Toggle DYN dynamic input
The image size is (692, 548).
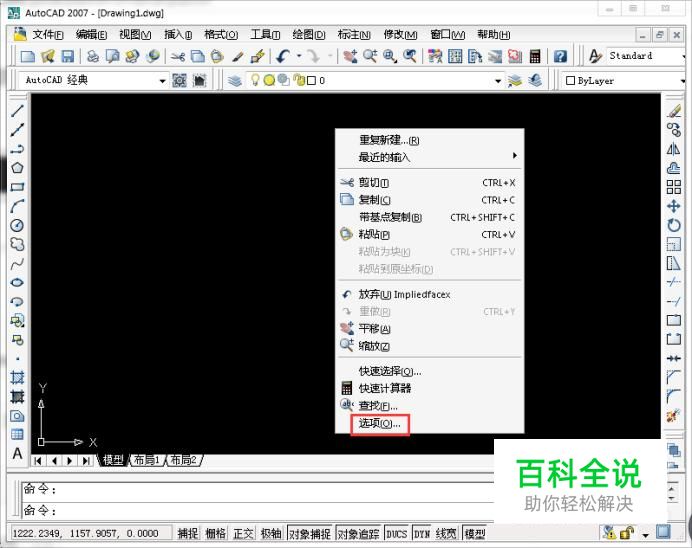(422, 533)
